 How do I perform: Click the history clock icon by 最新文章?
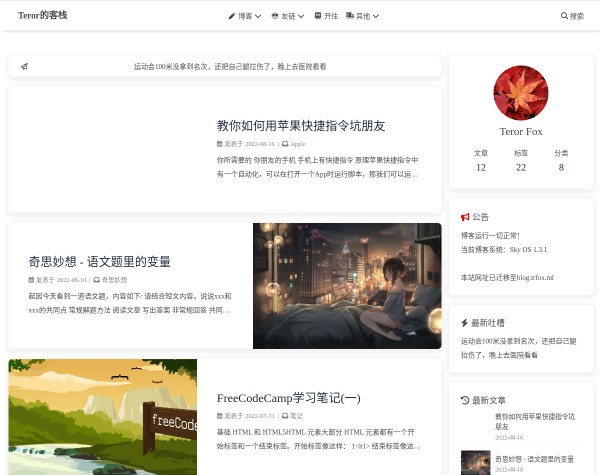point(465,400)
